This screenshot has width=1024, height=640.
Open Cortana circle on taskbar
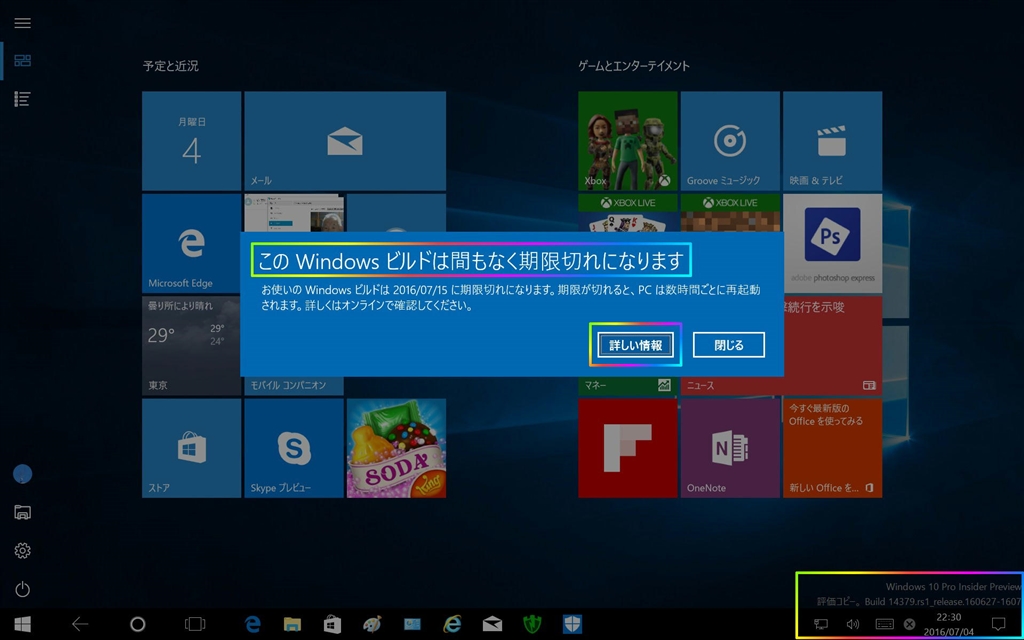[x=138, y=624]
